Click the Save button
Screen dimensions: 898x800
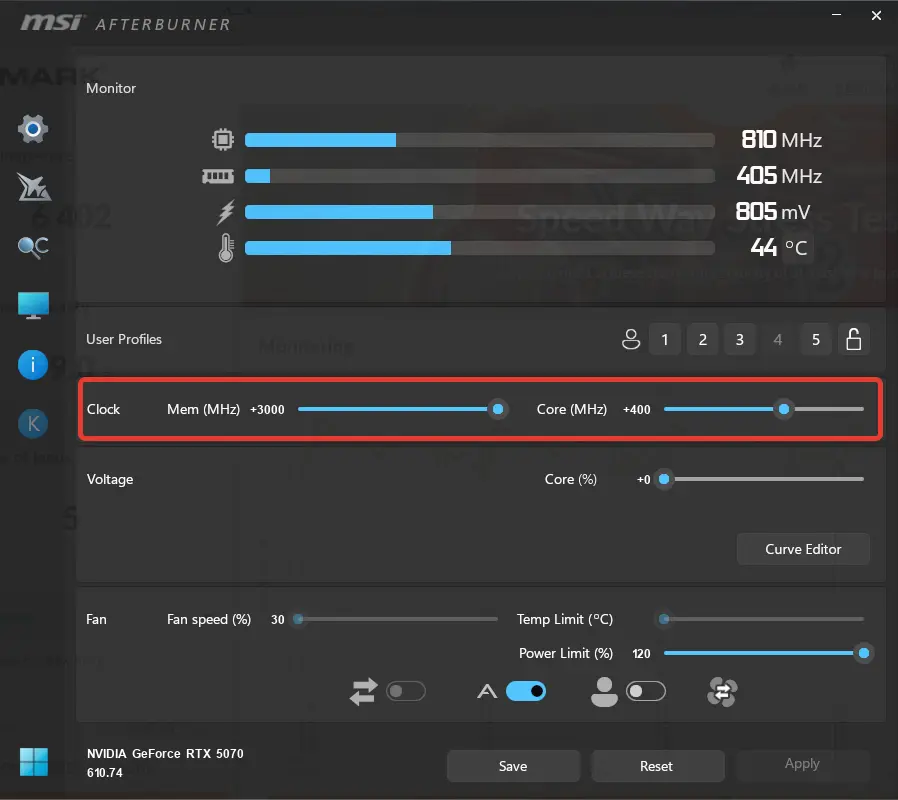click(513, 766)
